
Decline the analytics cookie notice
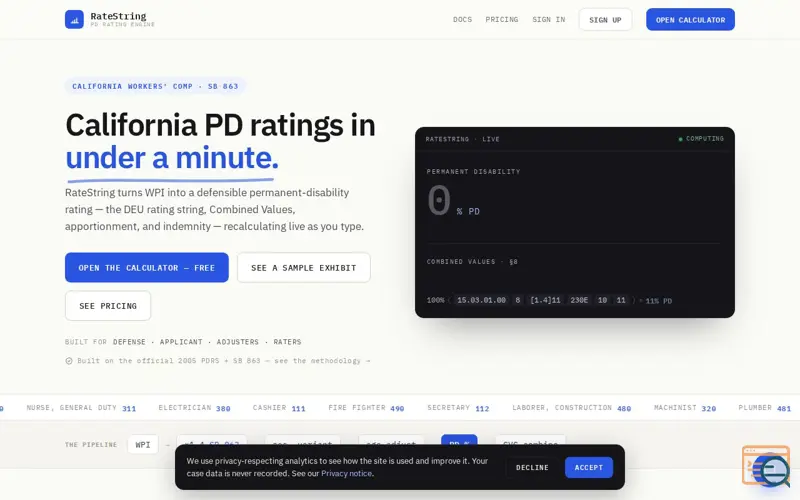click(532, 467)
